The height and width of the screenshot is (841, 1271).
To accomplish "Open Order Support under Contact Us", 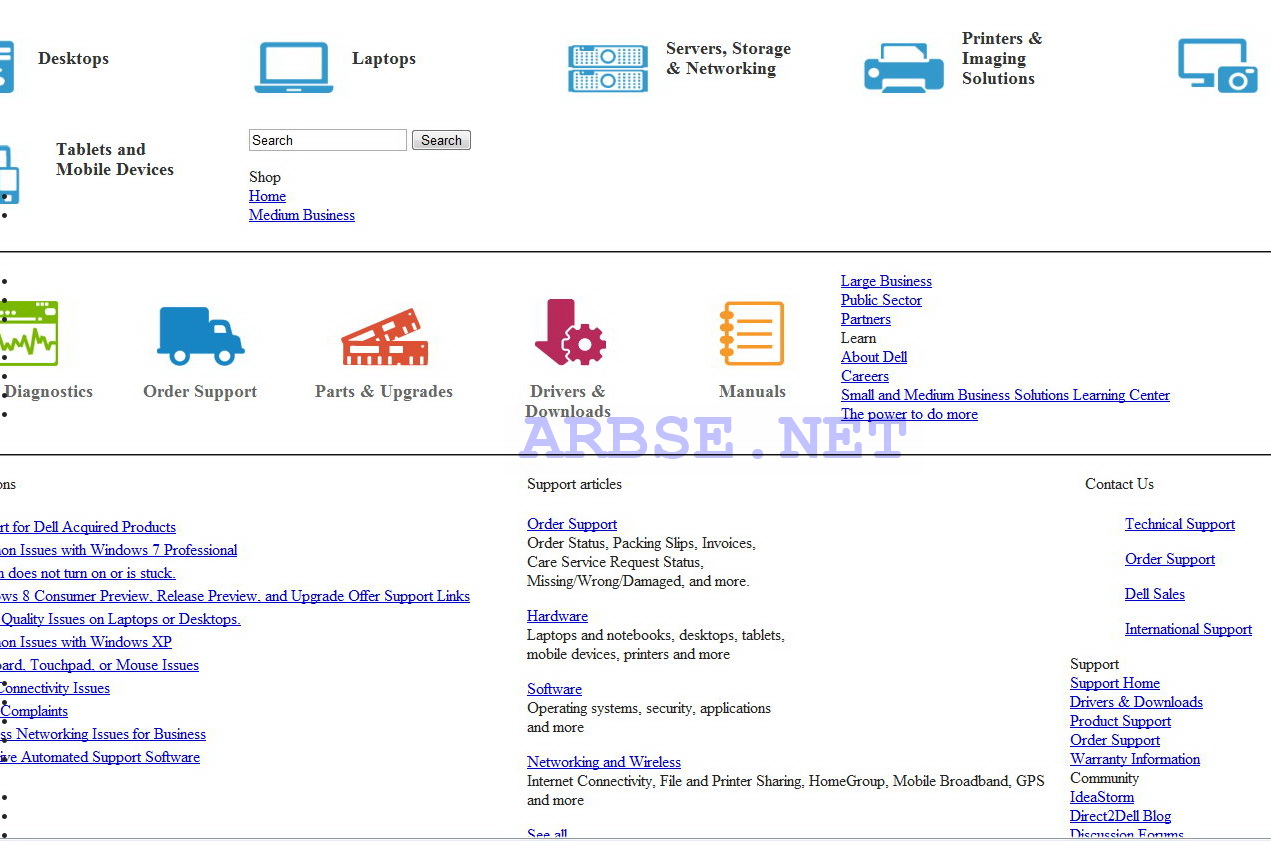I will pyautogui.click(x=1170, y=559).
